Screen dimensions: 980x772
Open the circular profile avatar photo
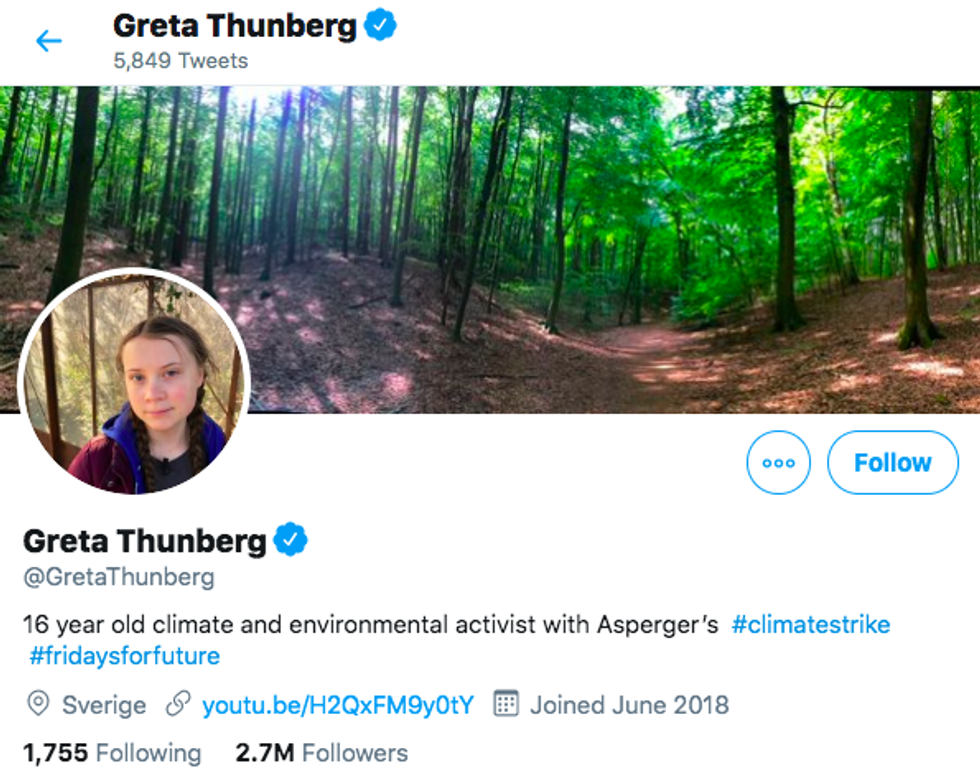pyautogui.click(x=135, y=383)
